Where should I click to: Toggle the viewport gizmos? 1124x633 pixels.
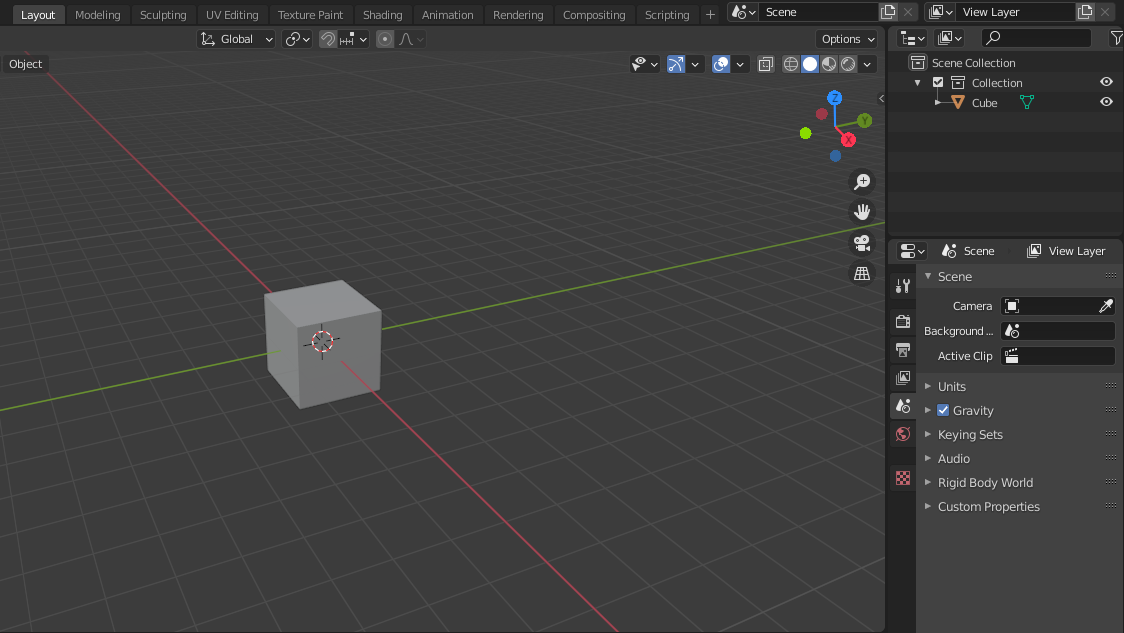(676, 64)
